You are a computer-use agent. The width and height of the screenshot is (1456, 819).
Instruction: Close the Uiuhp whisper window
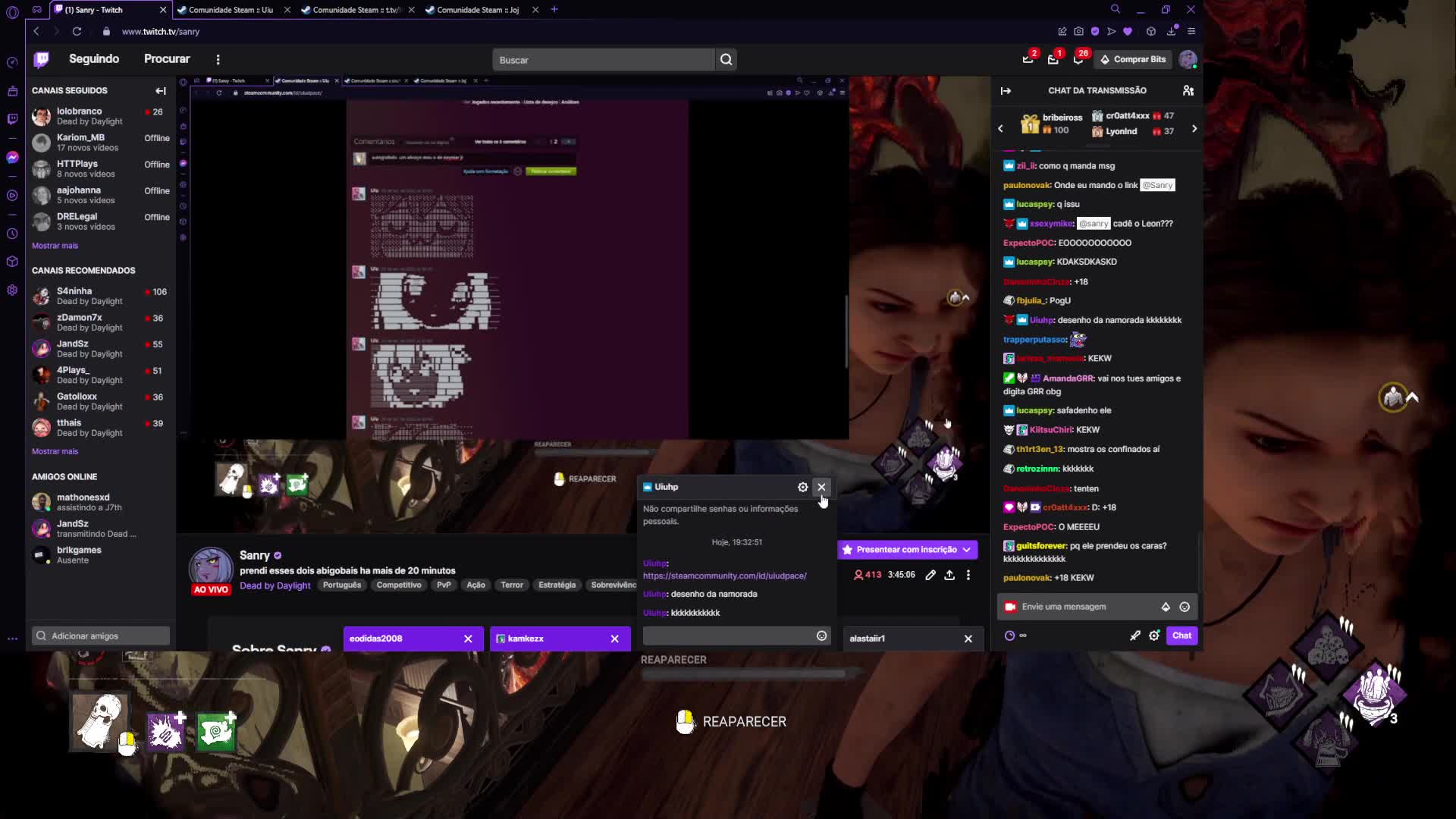(821, 487)
